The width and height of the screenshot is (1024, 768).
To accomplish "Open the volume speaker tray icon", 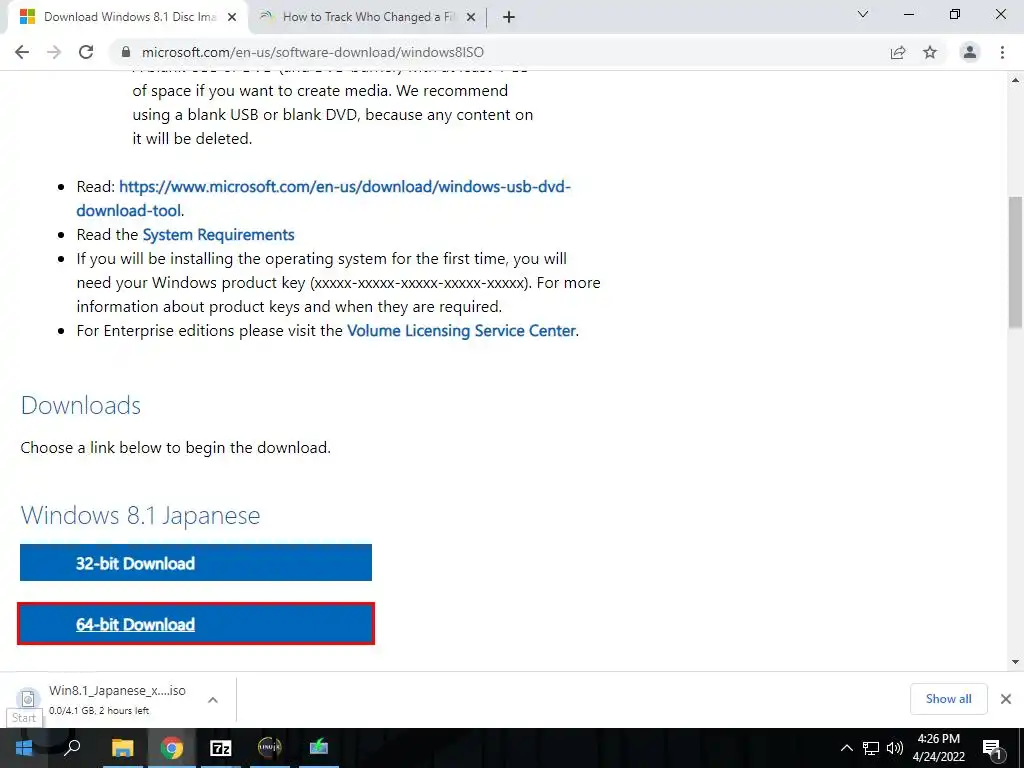I will (895, 748).
